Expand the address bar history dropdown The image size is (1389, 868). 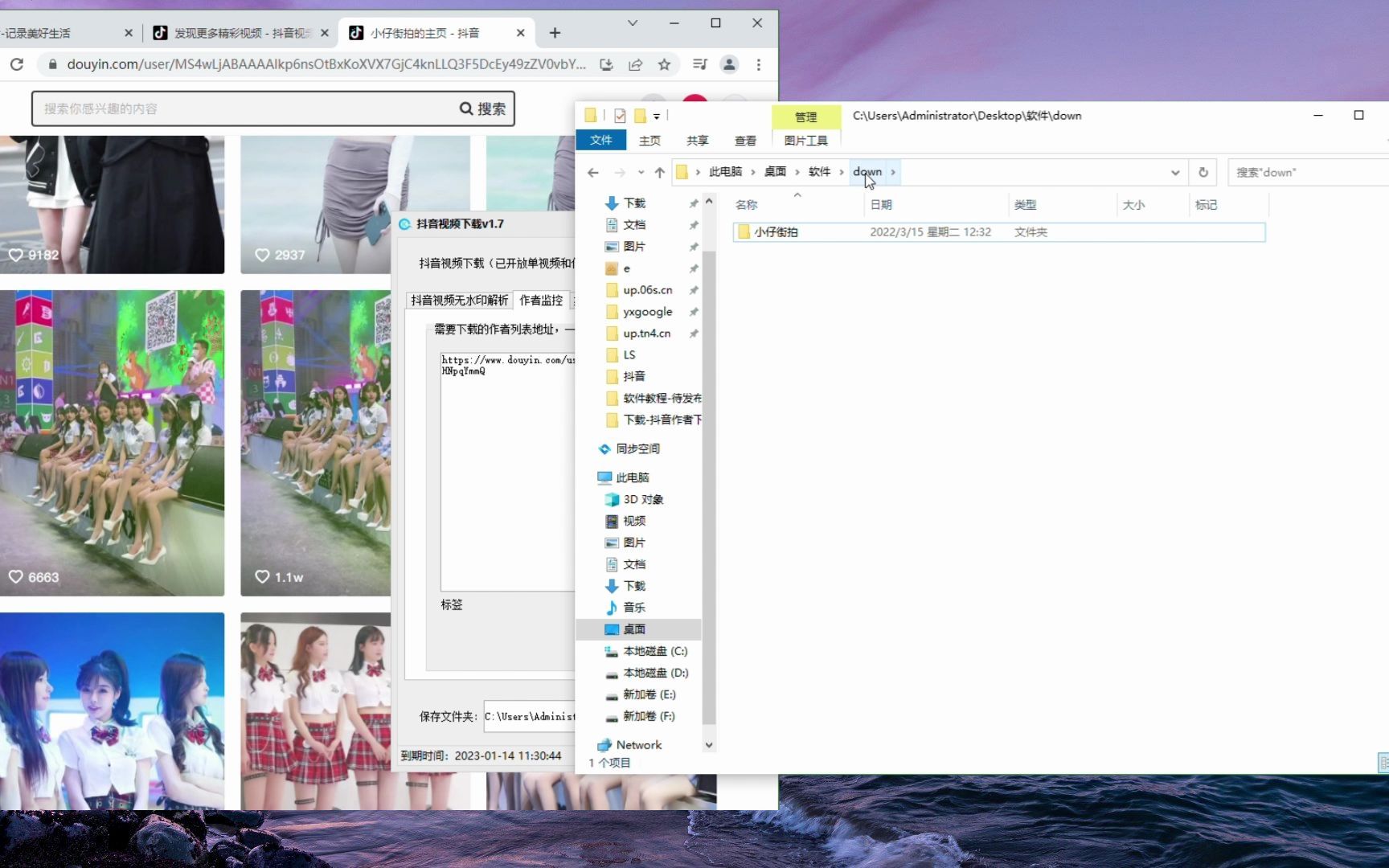click(x=1175, y=172)
